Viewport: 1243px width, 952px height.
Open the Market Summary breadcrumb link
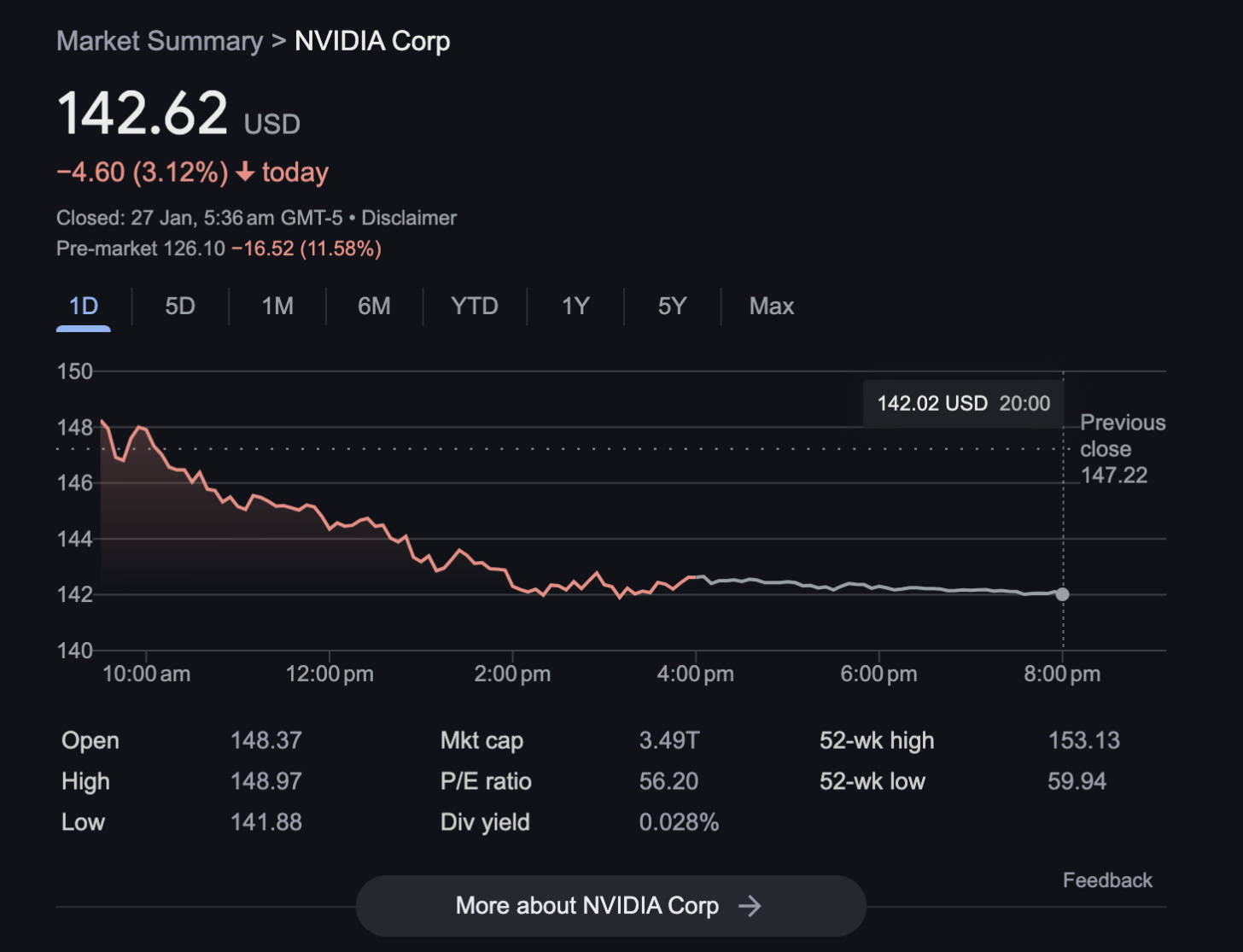[160, 41]
